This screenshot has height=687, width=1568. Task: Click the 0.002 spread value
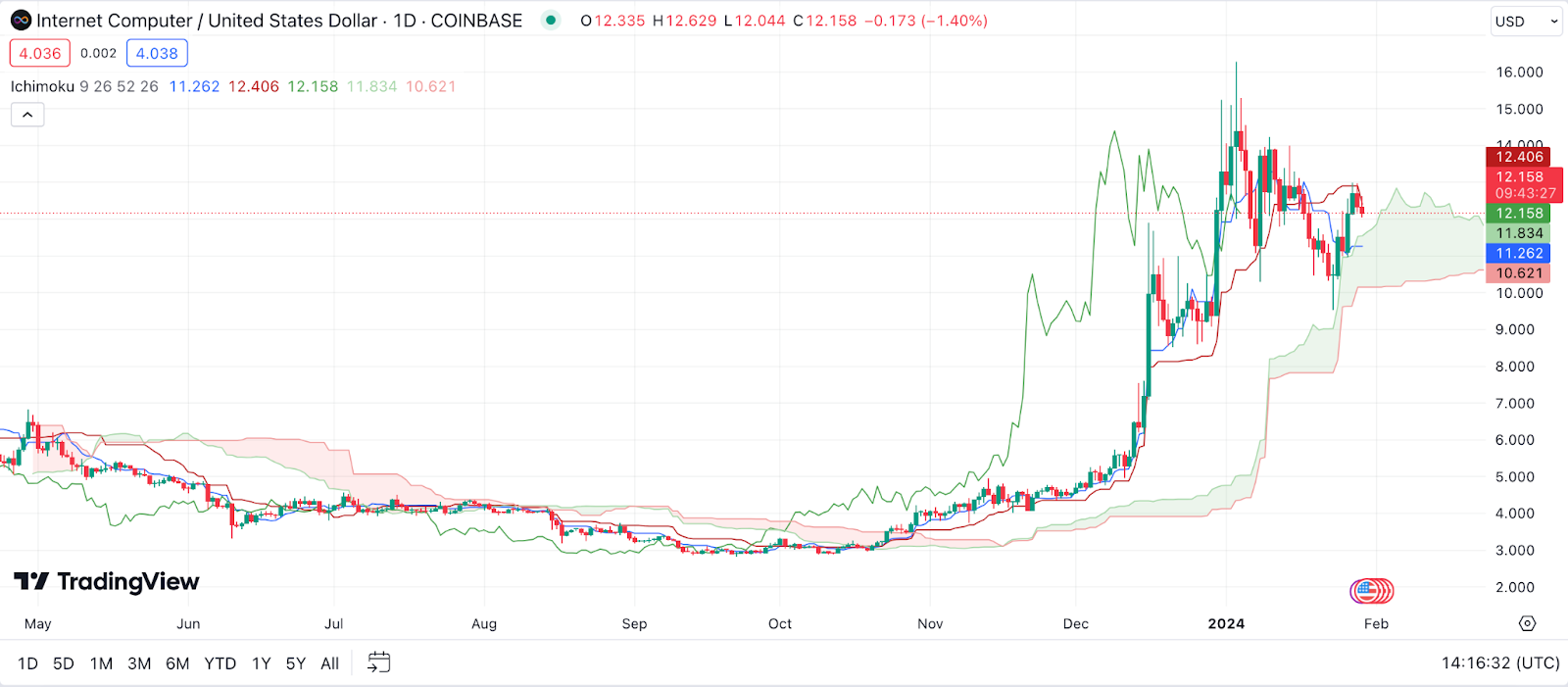98,53
